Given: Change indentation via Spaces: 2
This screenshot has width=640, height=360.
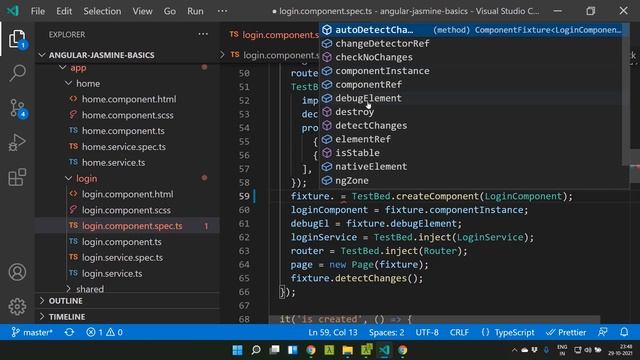Looking at the screenshot, I should coord(387,332).
